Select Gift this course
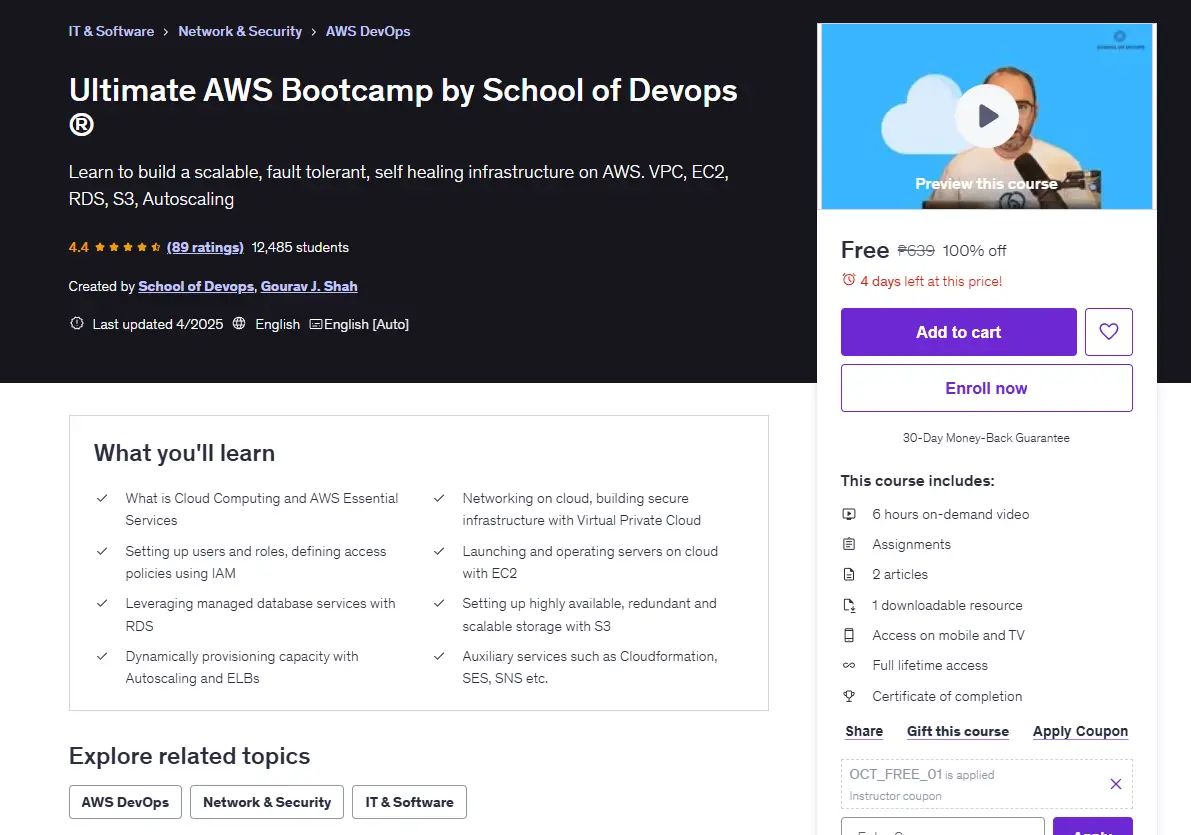 pyautogui.click(x=958, y=731)
